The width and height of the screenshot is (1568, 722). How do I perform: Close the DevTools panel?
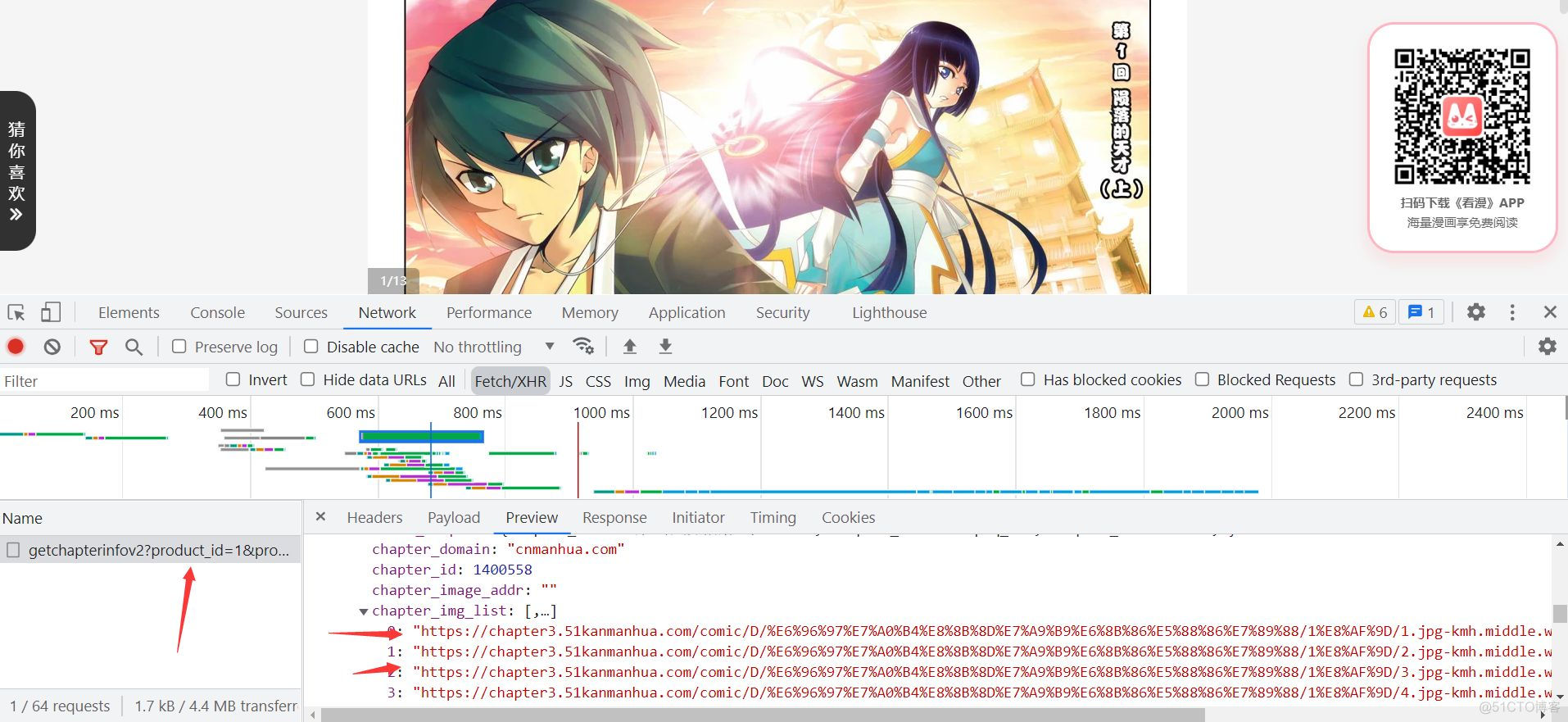pos(1550,312)
